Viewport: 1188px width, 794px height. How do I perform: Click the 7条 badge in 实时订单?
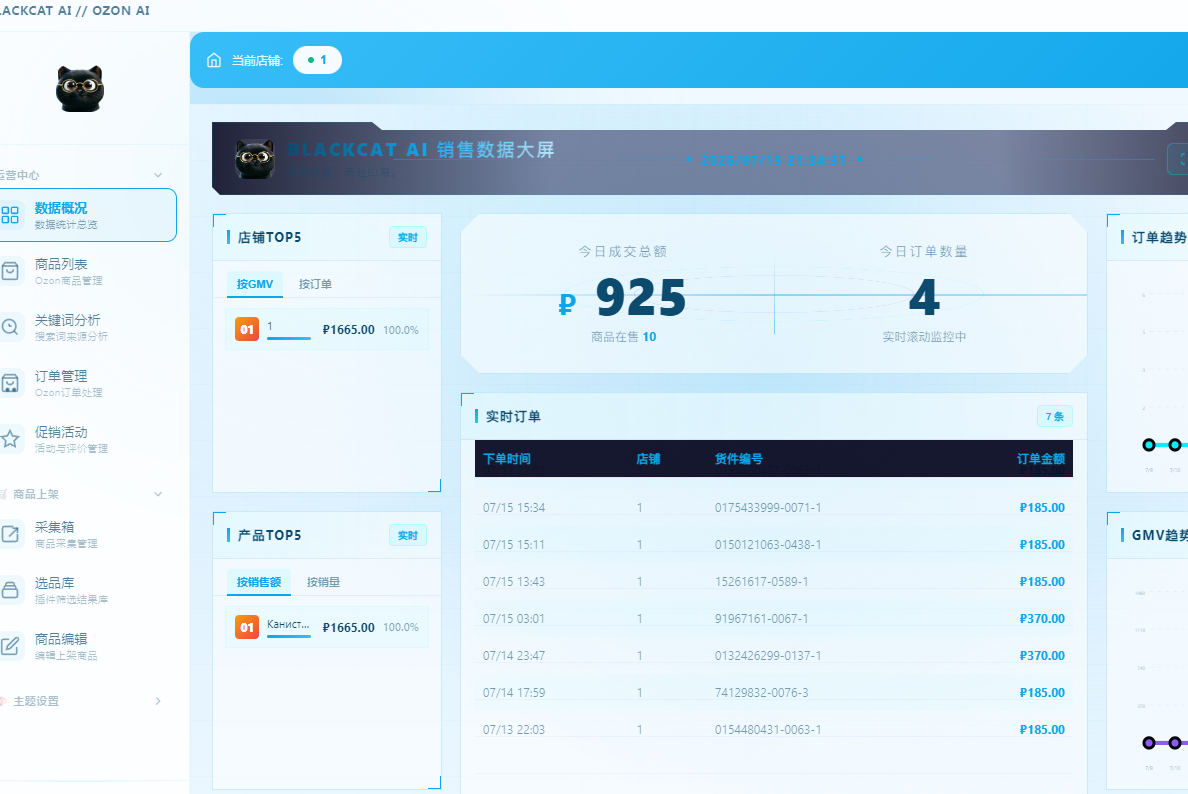click(x=1055, y=416)
